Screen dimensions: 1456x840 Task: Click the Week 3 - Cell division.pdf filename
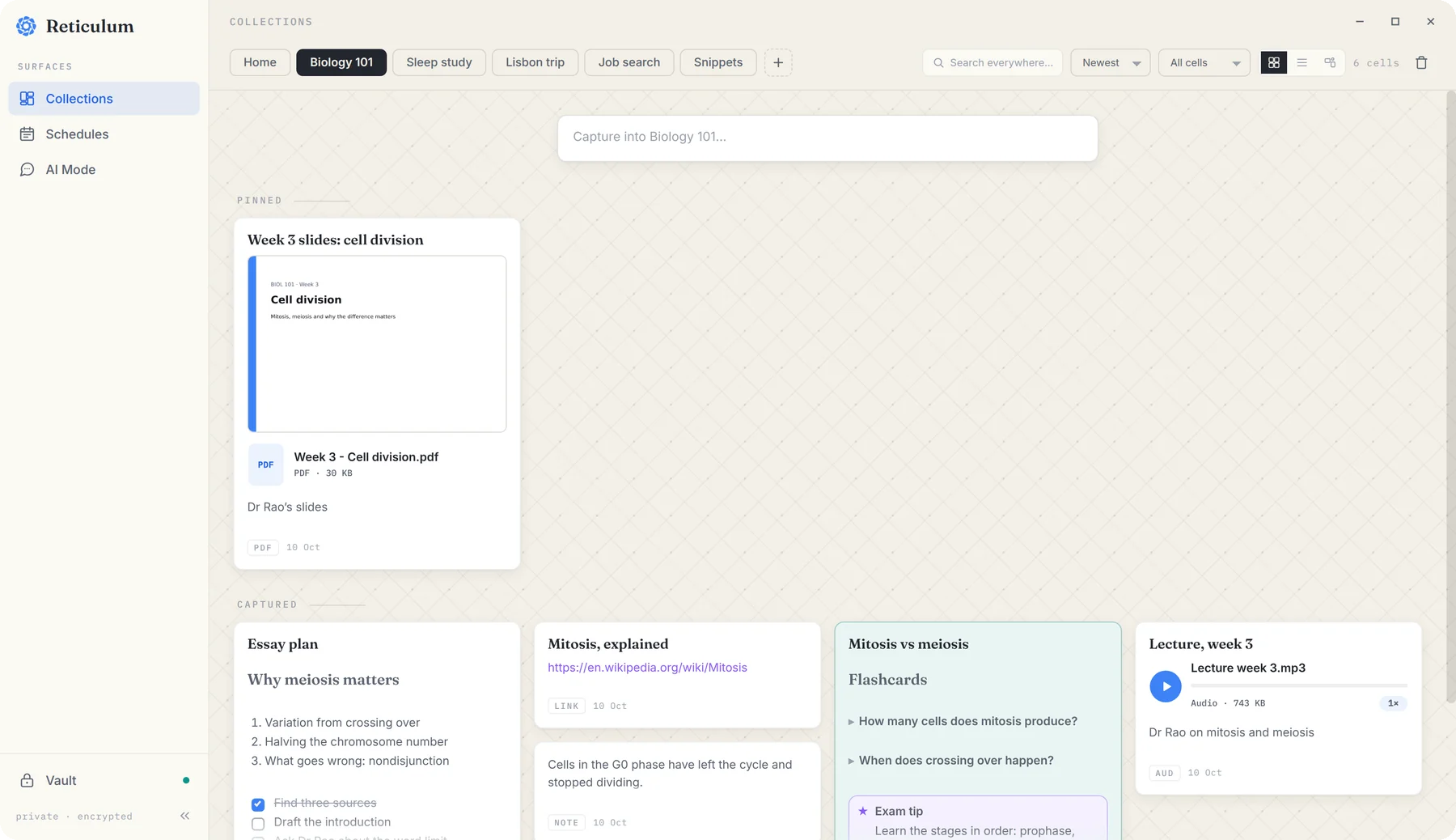[366, 456]
